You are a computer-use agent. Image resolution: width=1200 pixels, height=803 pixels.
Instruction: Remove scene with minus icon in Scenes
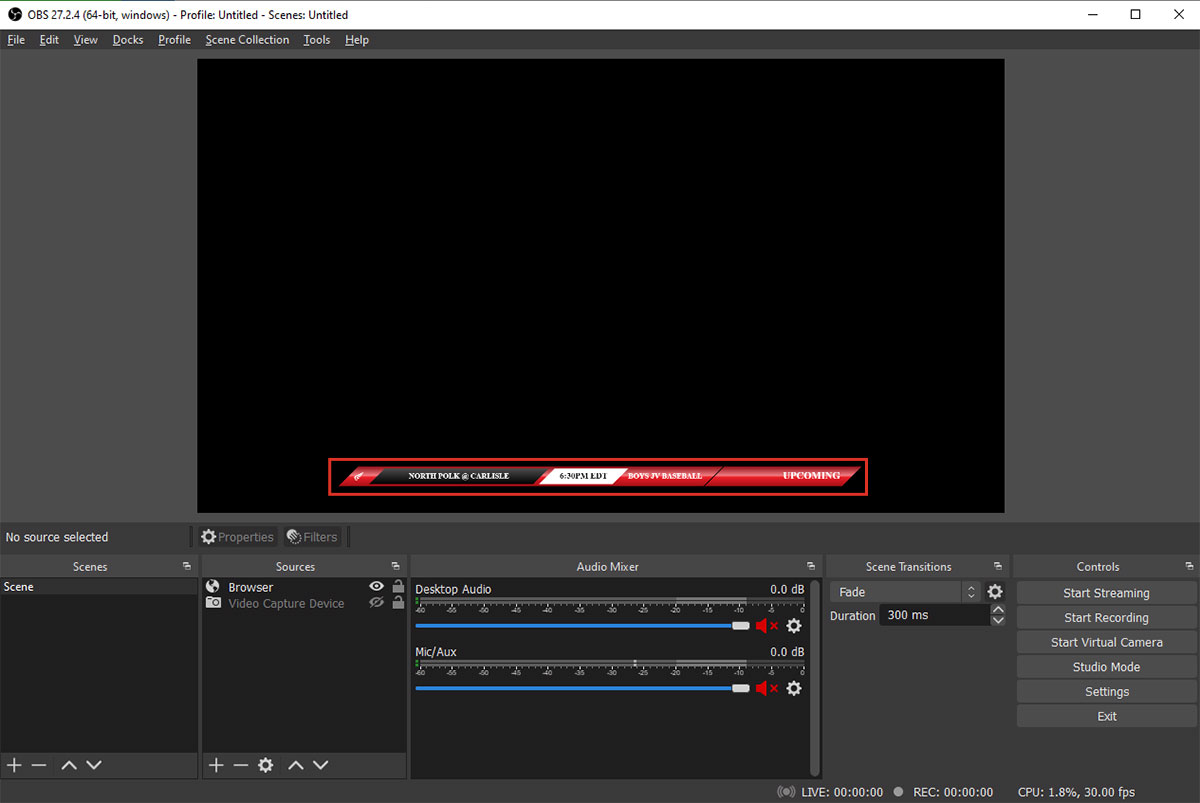(39, 765)
